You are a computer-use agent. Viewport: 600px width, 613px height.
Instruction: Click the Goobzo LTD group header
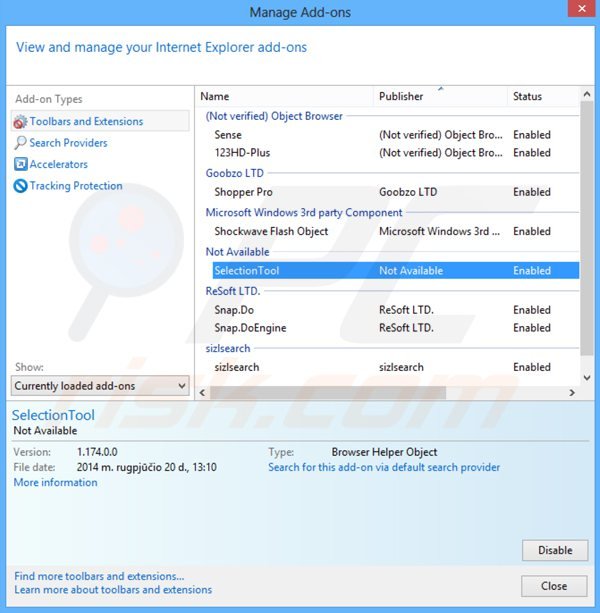point(235,173)
